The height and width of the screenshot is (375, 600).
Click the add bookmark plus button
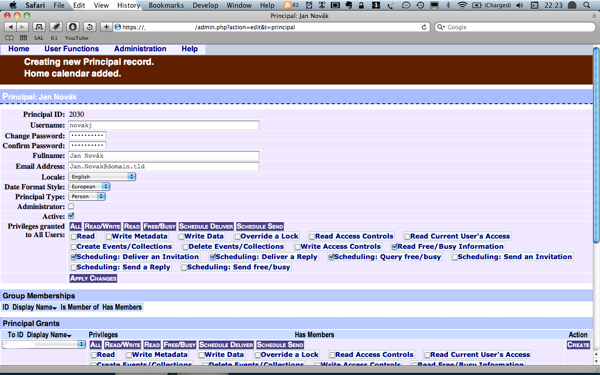[106, 27]
